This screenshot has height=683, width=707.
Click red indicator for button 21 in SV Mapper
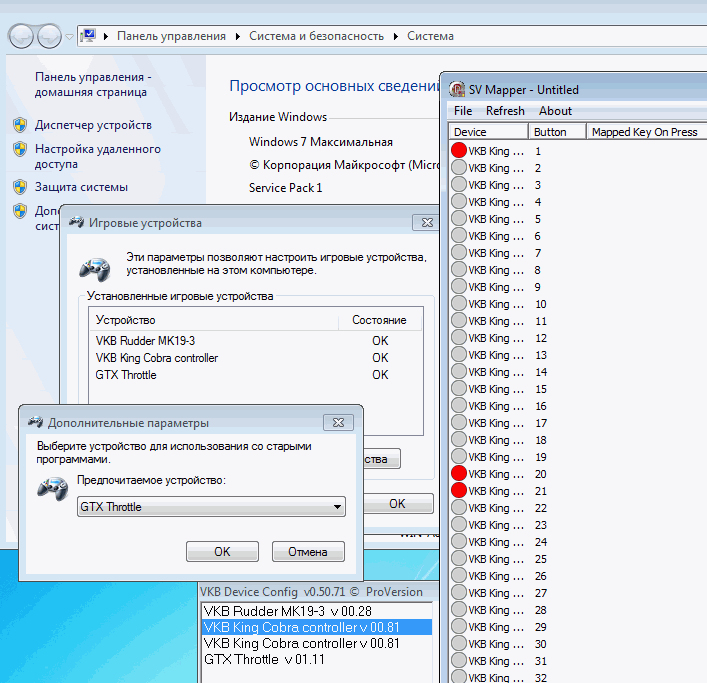pyautogui.click(x=459, y=490)
